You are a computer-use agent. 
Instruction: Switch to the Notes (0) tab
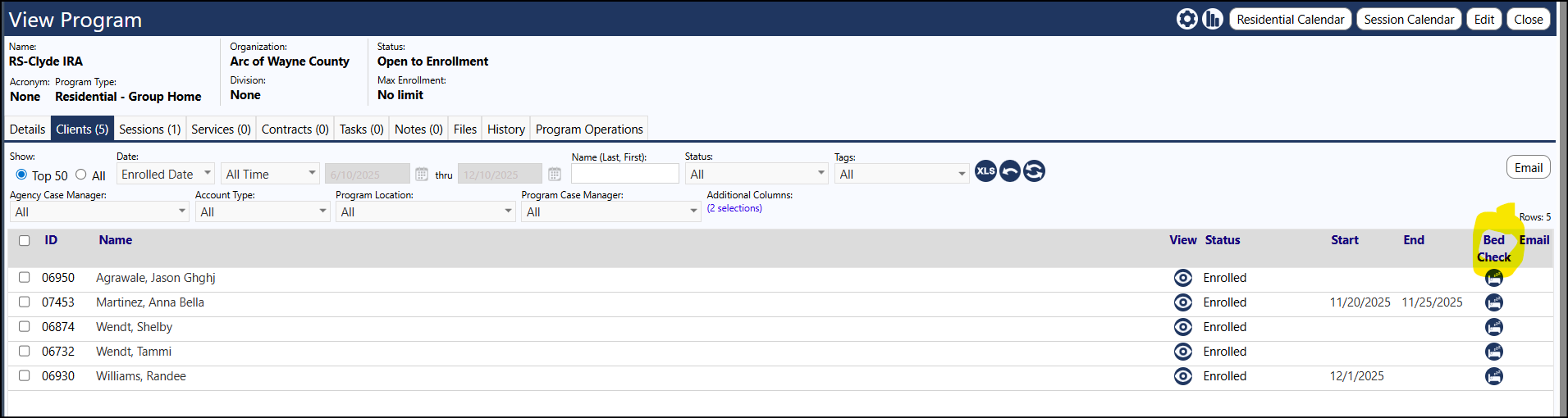coord(418,129)
